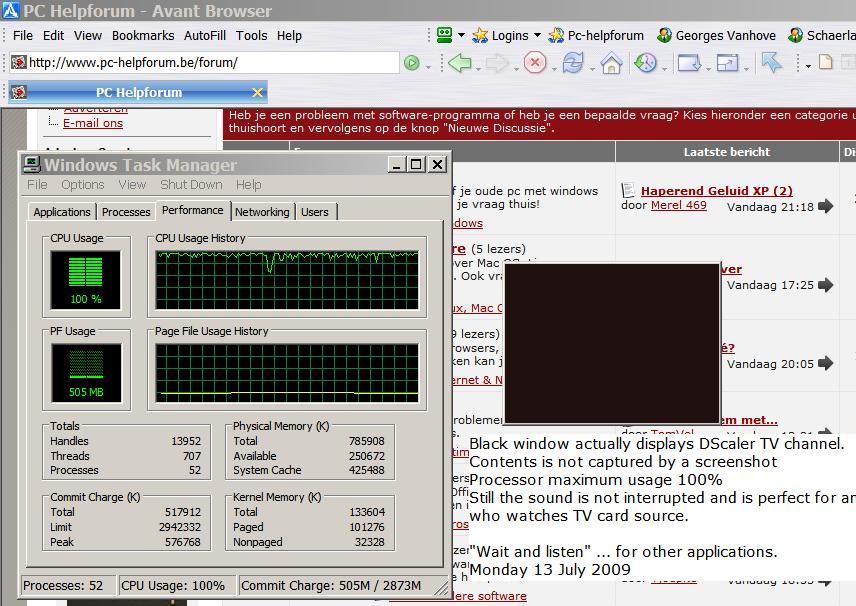Click the green Go button beside address bar
856x606 pixels.
[411, 63]
